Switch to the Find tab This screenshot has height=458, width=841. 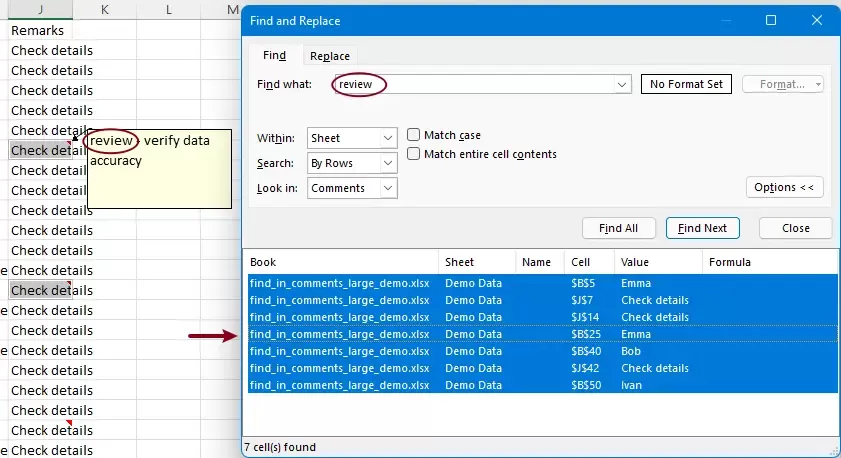tap(274, 56)
